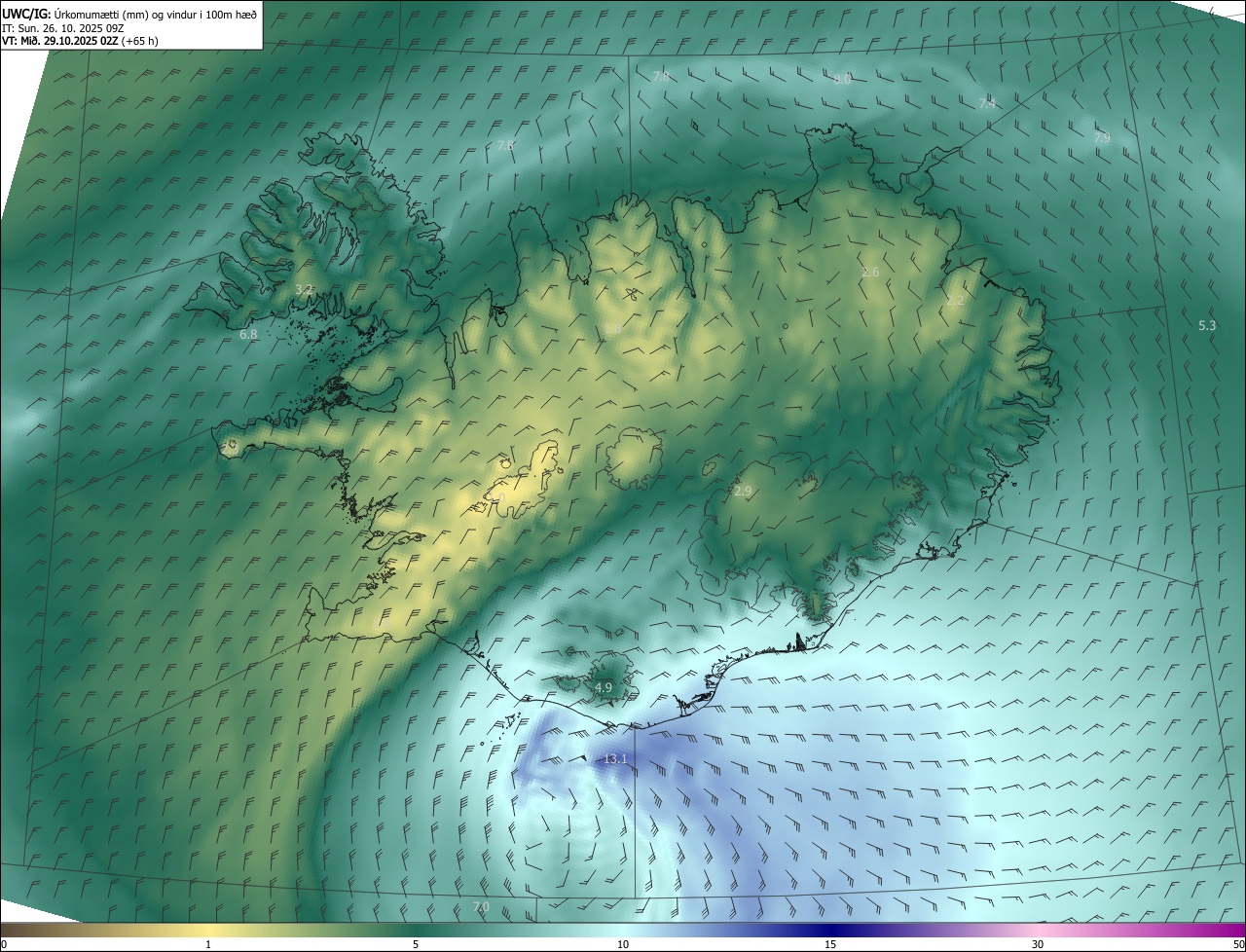This screenshot has width=1246, height=952.
Task: Click the map value 1.8
Action: pyautogui.click(x=613, y=330)
